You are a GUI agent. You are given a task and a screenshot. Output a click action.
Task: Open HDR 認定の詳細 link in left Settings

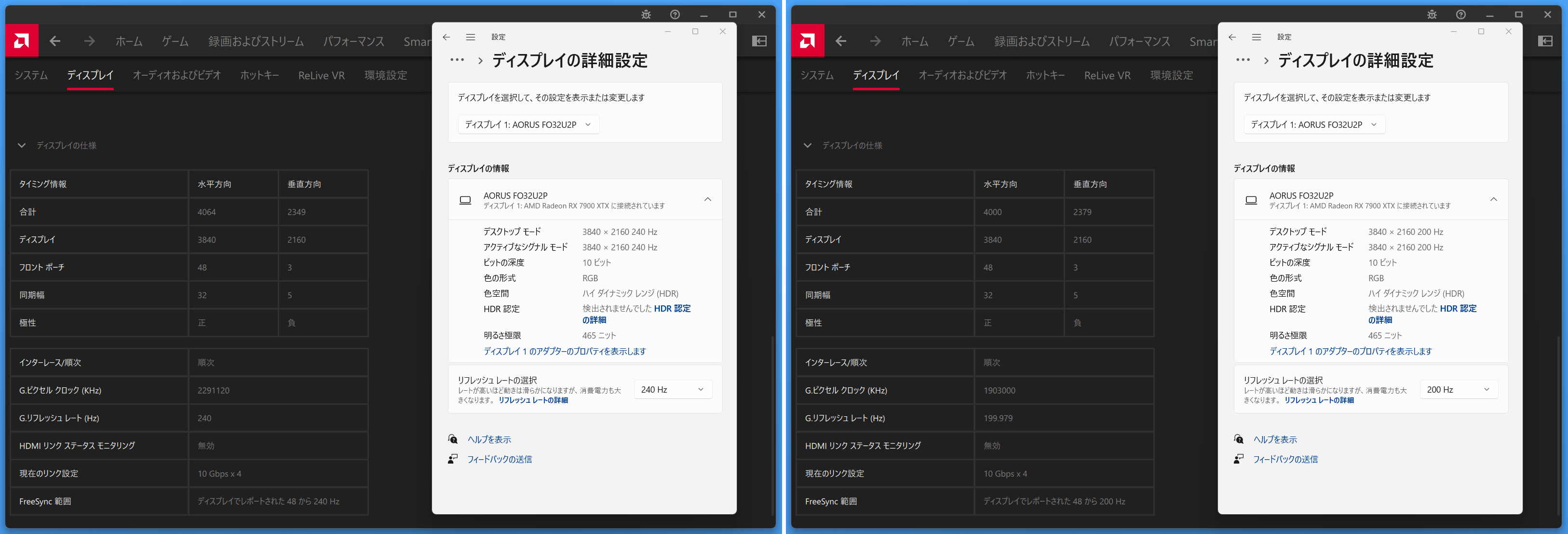click(636, 314)
